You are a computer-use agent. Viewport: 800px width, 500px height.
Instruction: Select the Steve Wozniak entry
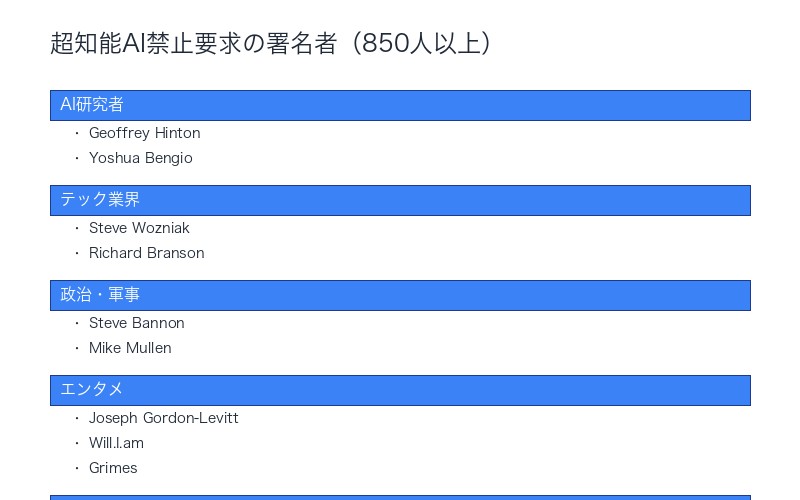(x=139, y=228)
